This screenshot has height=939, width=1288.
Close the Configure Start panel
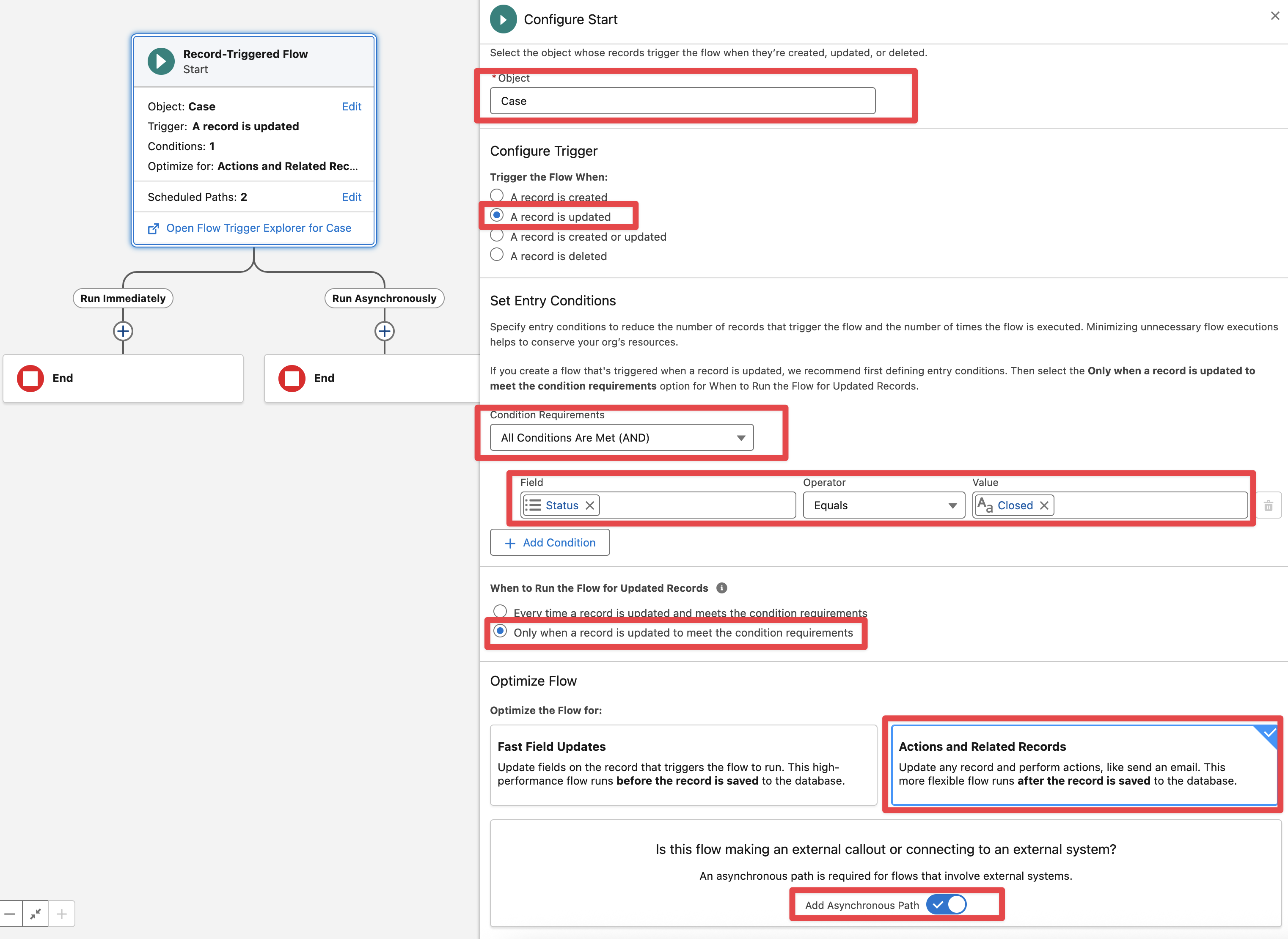tap(1274, 16)
